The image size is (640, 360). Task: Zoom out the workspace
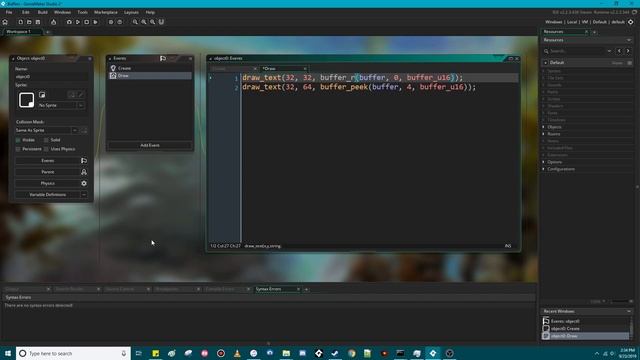click(135, 22)
